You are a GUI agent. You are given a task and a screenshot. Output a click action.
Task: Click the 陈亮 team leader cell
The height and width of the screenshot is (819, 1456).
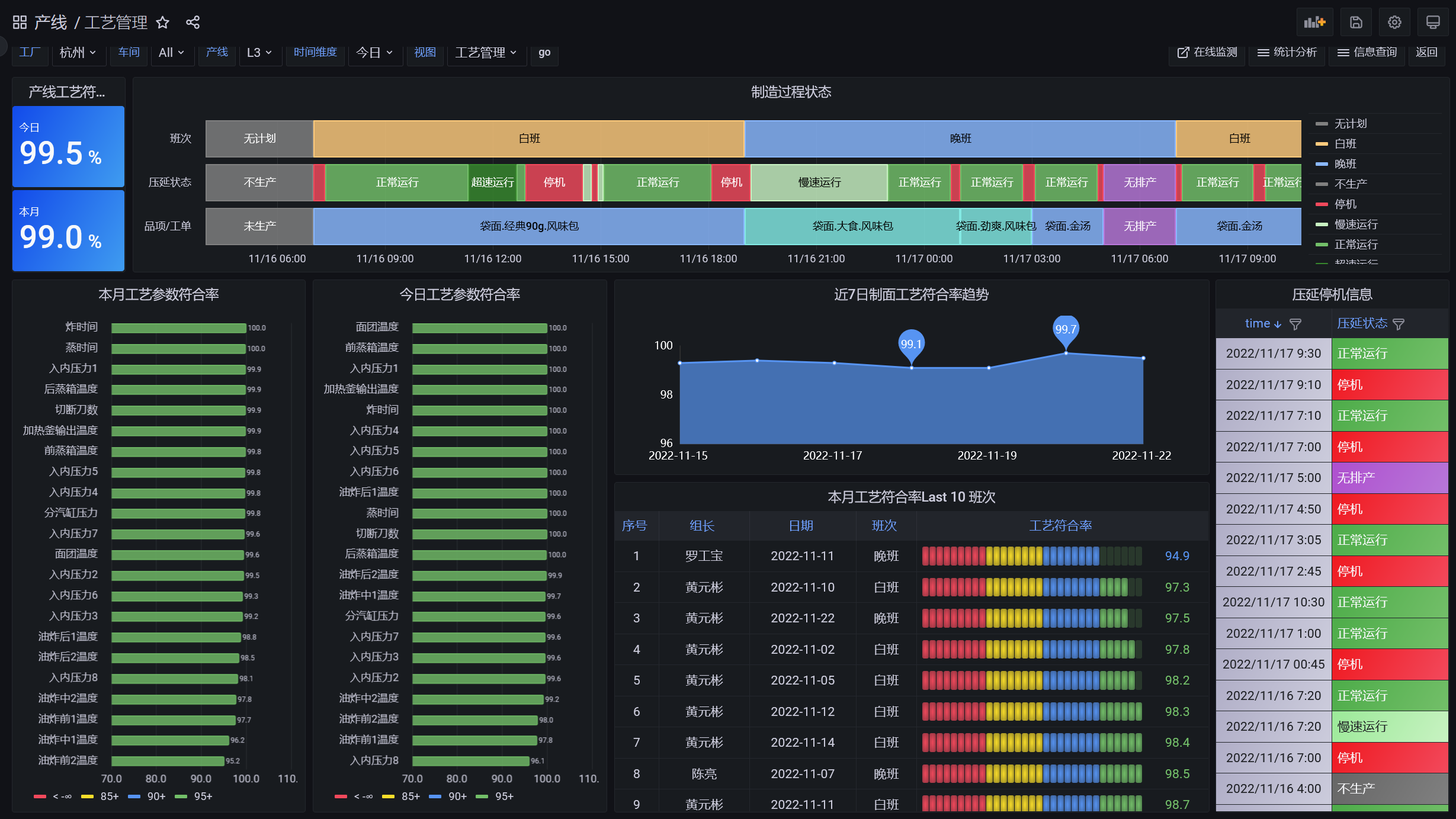pyautogui.click(x=704, y=774)
